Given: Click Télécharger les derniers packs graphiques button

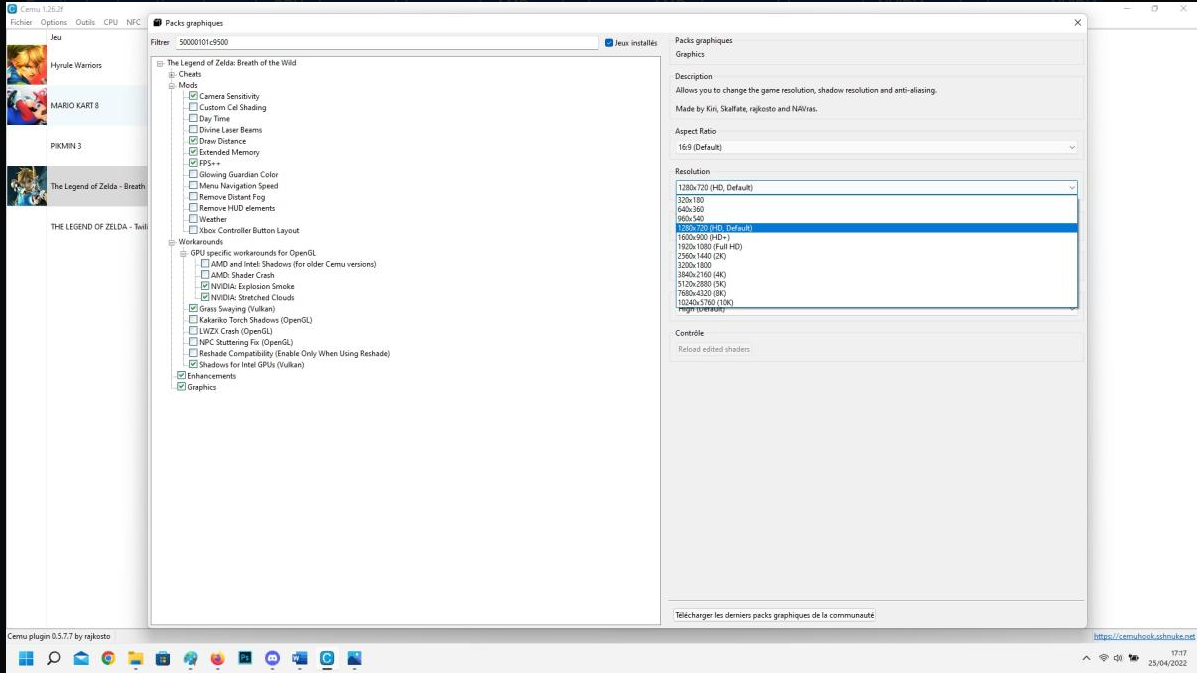Looking at the screenshot, I should tap(774, 615).
